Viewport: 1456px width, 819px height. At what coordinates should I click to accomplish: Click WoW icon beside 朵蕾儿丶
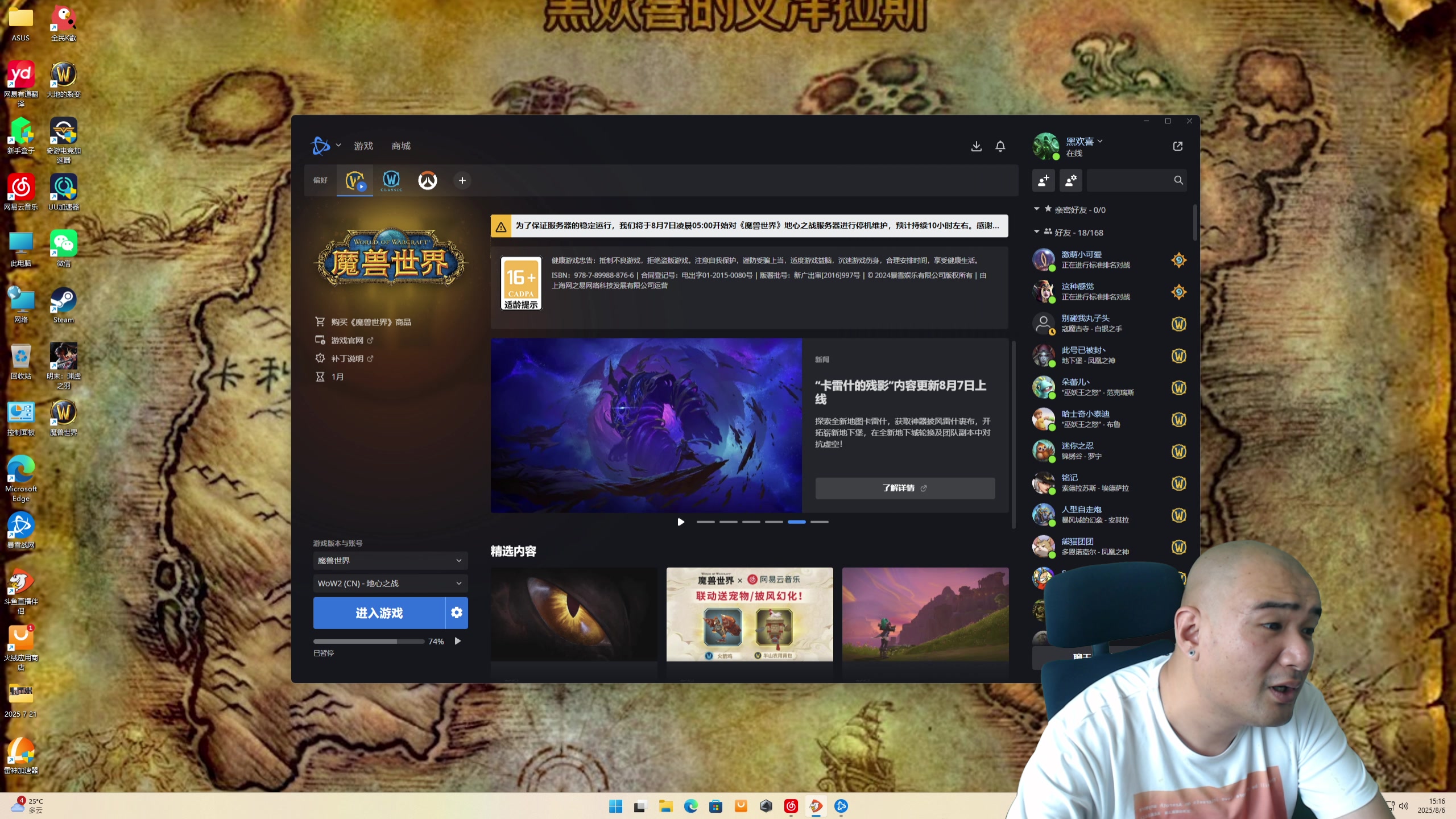[1178, 388]
